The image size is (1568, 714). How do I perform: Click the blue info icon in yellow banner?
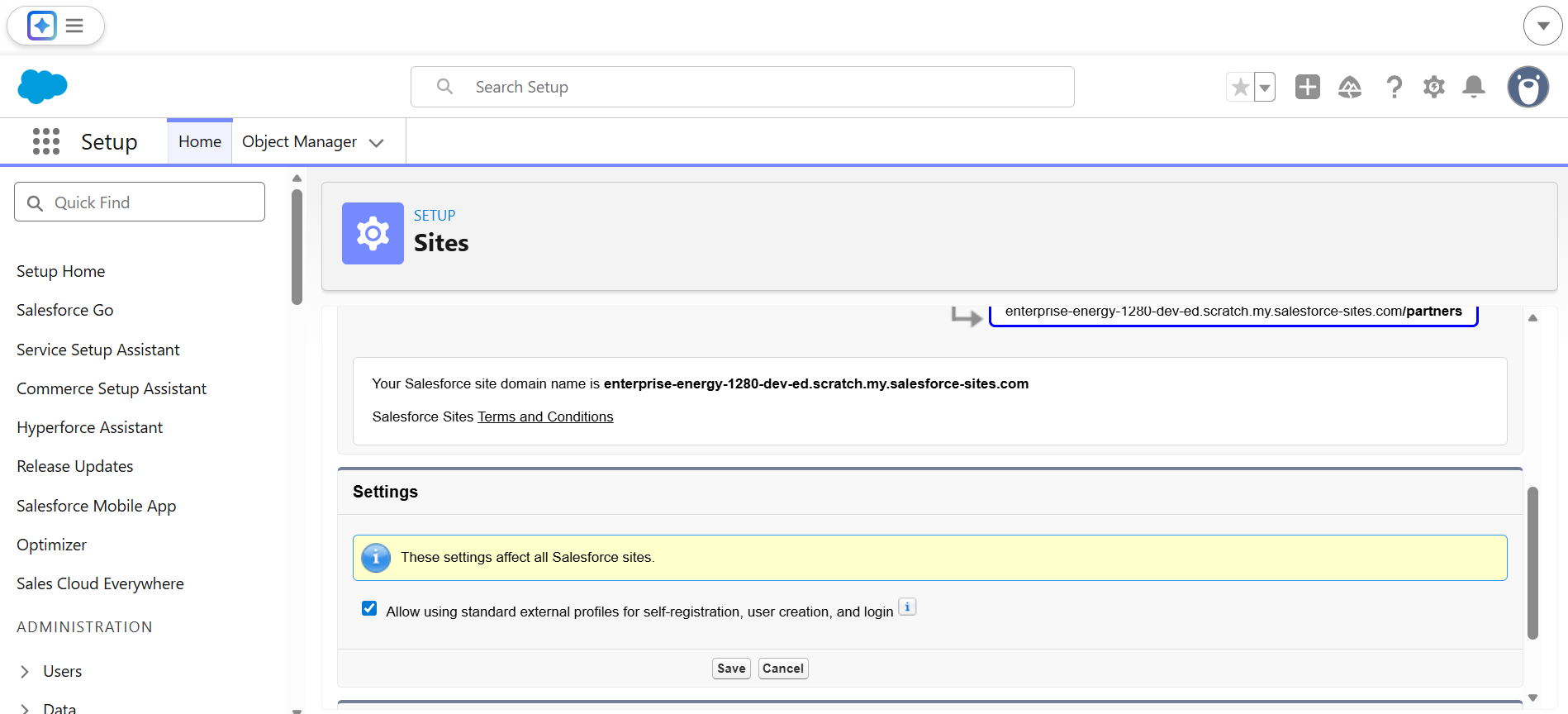pos(376,558)
